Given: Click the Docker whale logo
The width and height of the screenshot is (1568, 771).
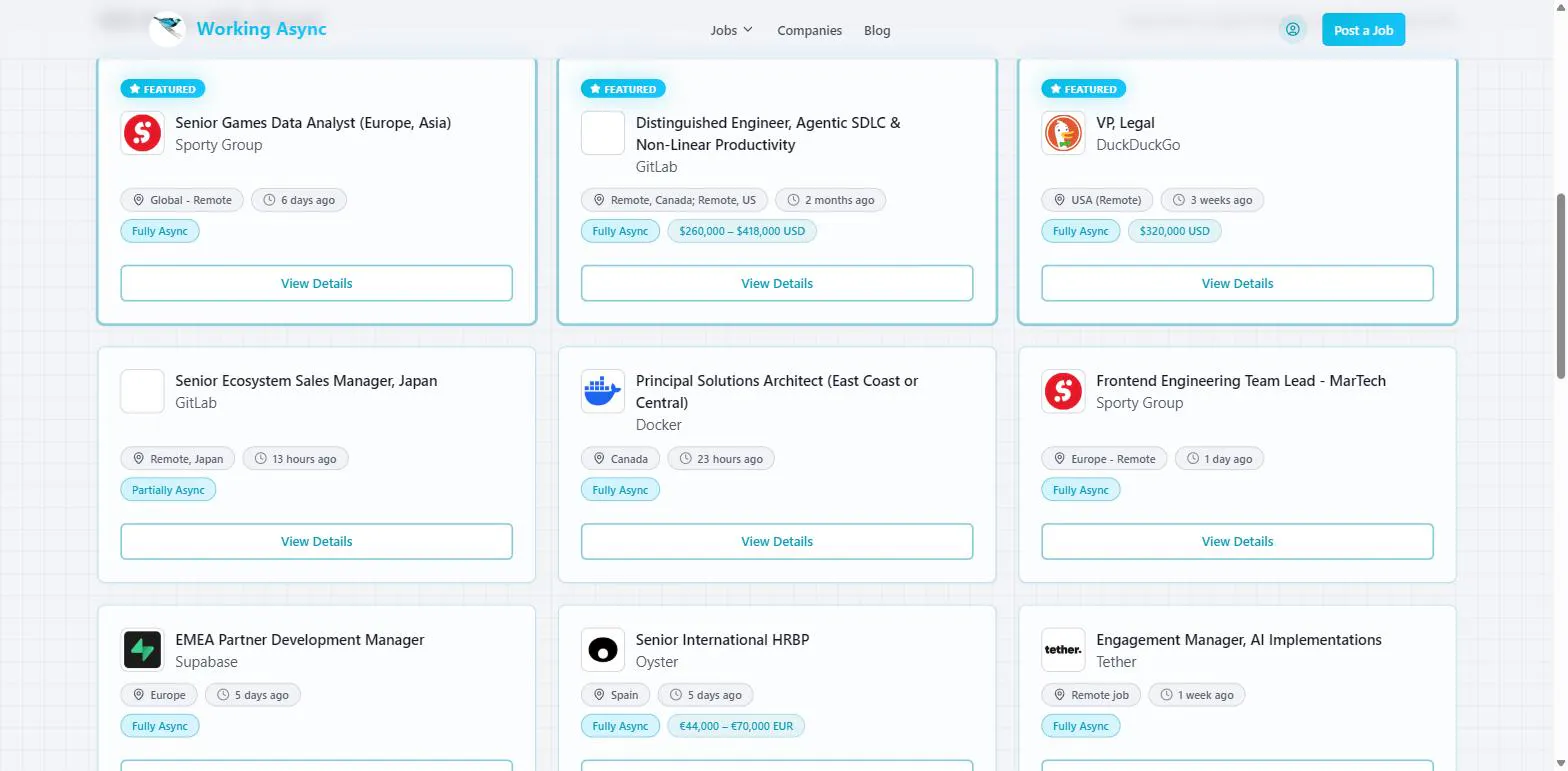Looking at the screenshot, I should coord(603,391).
